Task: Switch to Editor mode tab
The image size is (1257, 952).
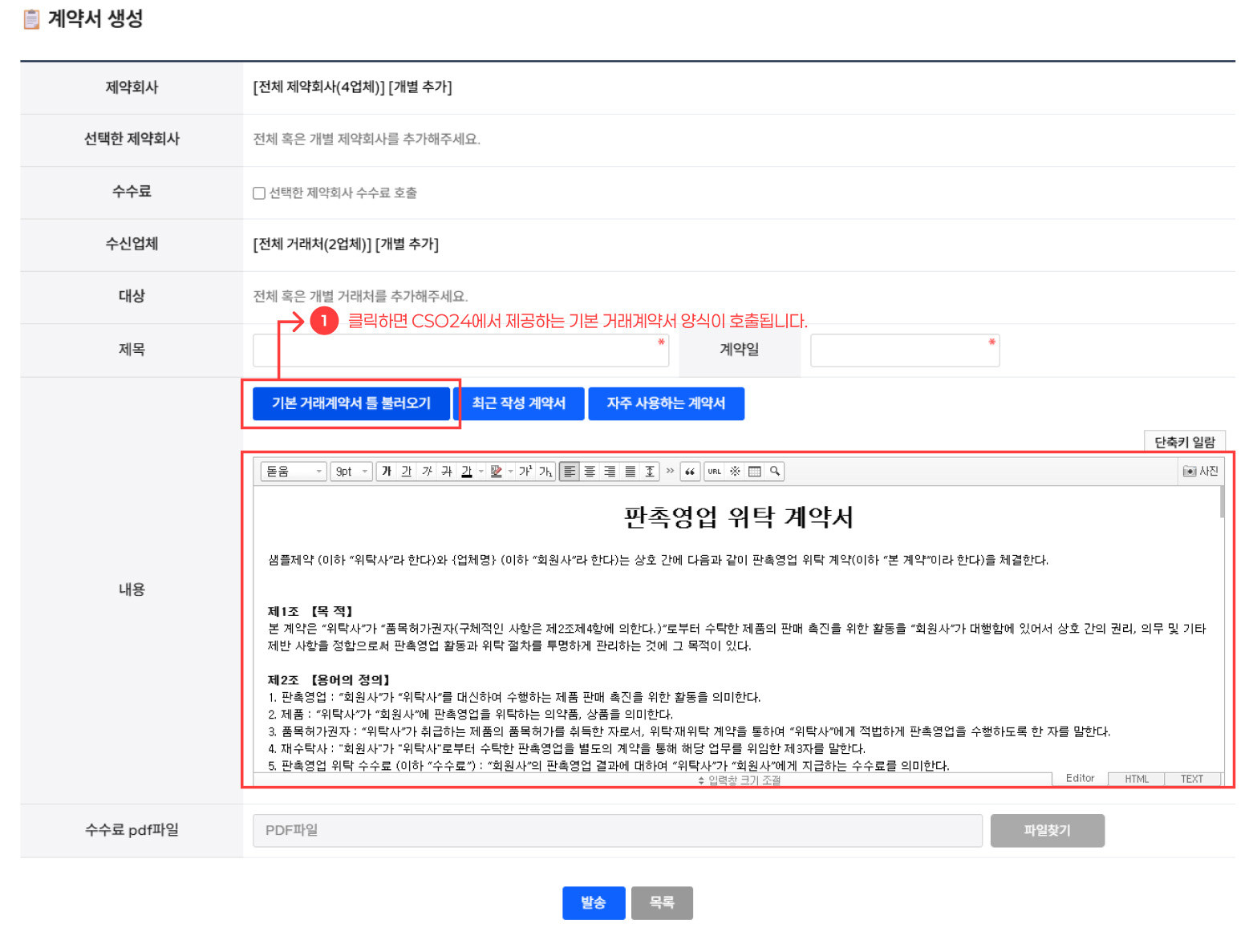Action: [1080, 779]
